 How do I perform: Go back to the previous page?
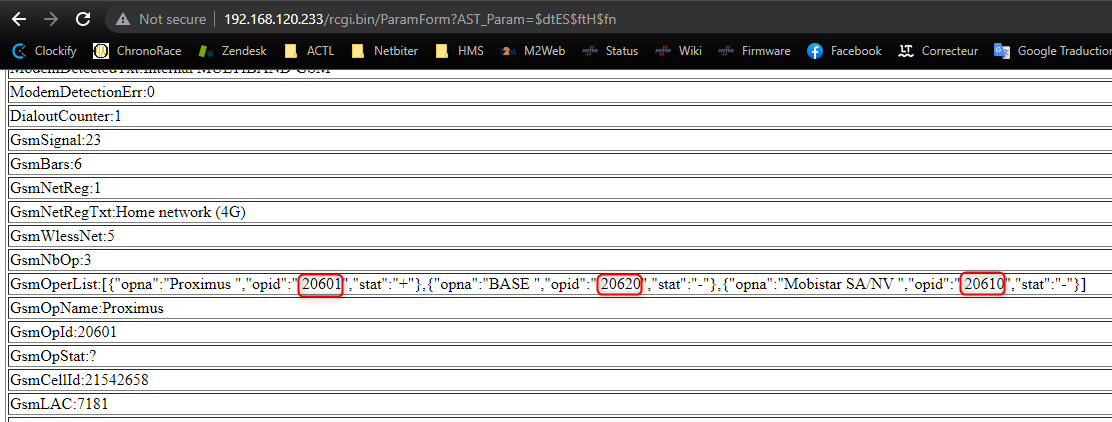tap(19, 19)
